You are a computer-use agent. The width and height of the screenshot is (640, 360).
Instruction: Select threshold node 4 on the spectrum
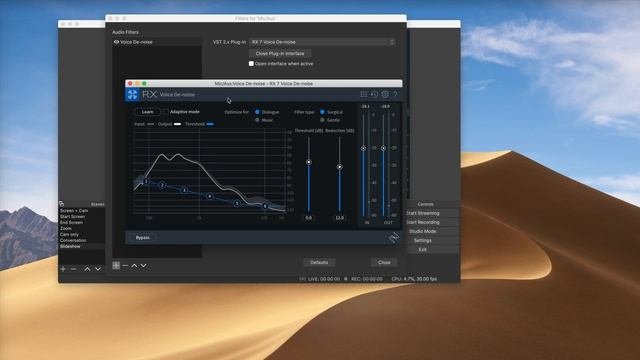[x=210, y=196]
